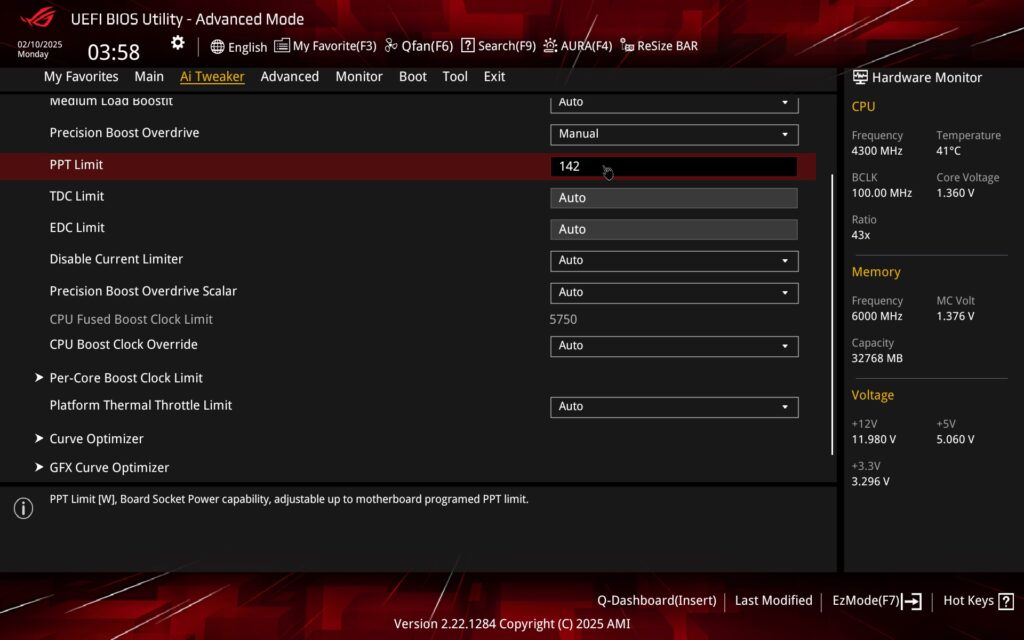Click the Last Modified button
Screen dimensions: 1024x640
(773, 601)
